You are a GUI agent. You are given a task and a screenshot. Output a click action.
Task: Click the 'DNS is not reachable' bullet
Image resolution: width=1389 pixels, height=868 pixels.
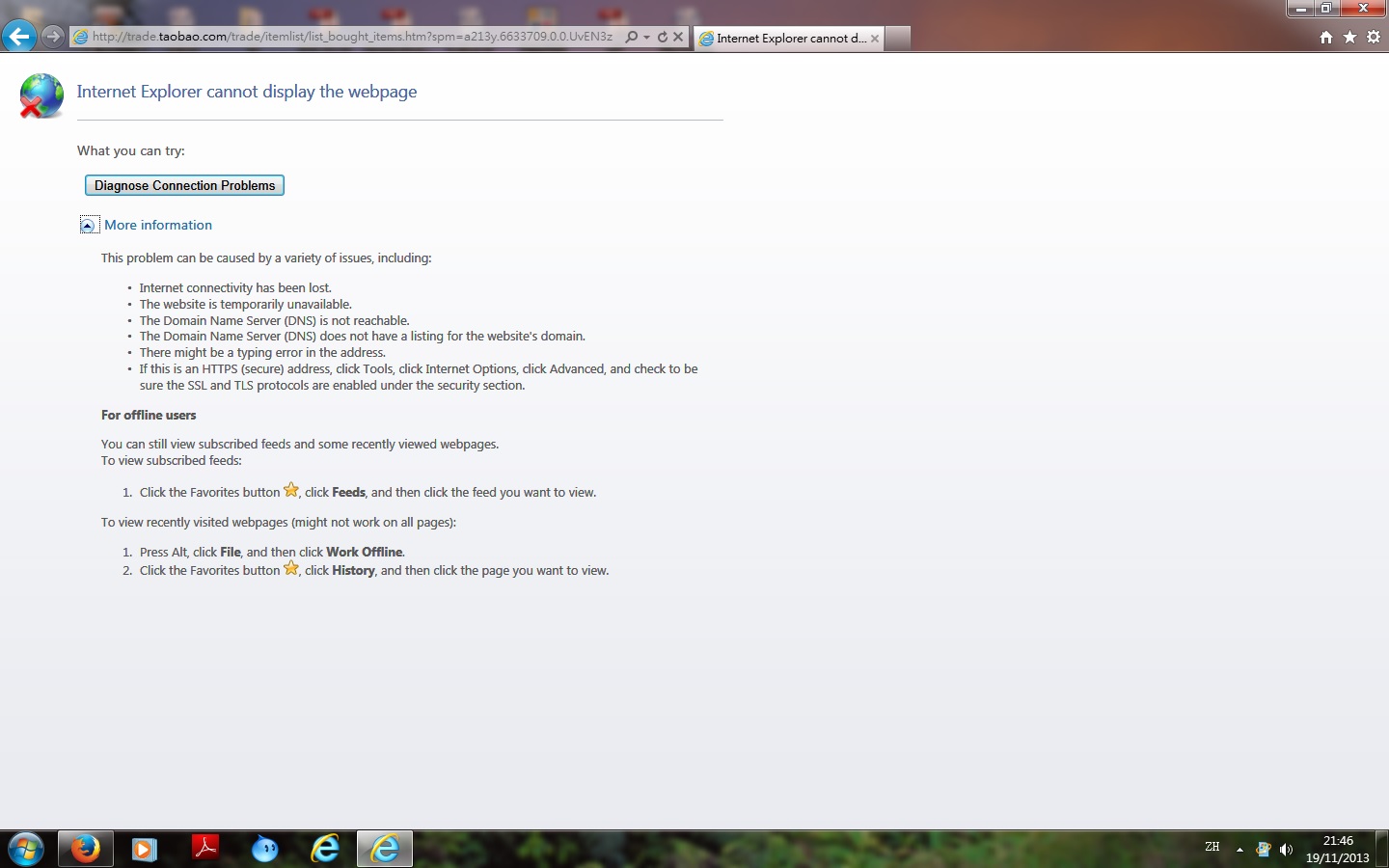(x=275, y=320)
